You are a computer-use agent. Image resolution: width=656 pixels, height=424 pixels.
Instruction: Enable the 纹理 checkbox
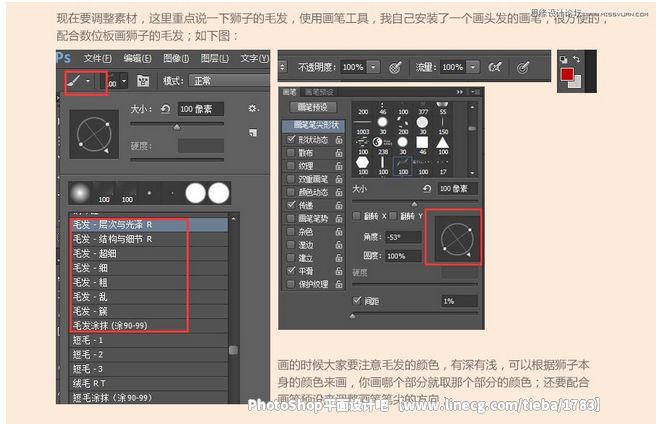(x=290, y=166)
